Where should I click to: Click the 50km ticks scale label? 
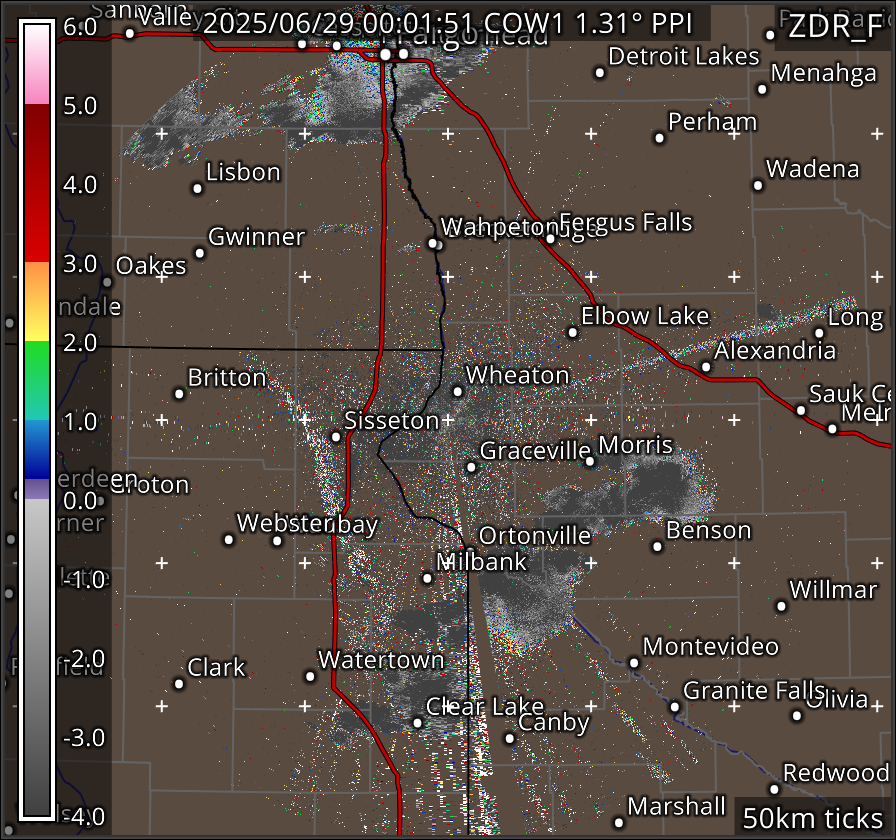click(x=812, y=817)
